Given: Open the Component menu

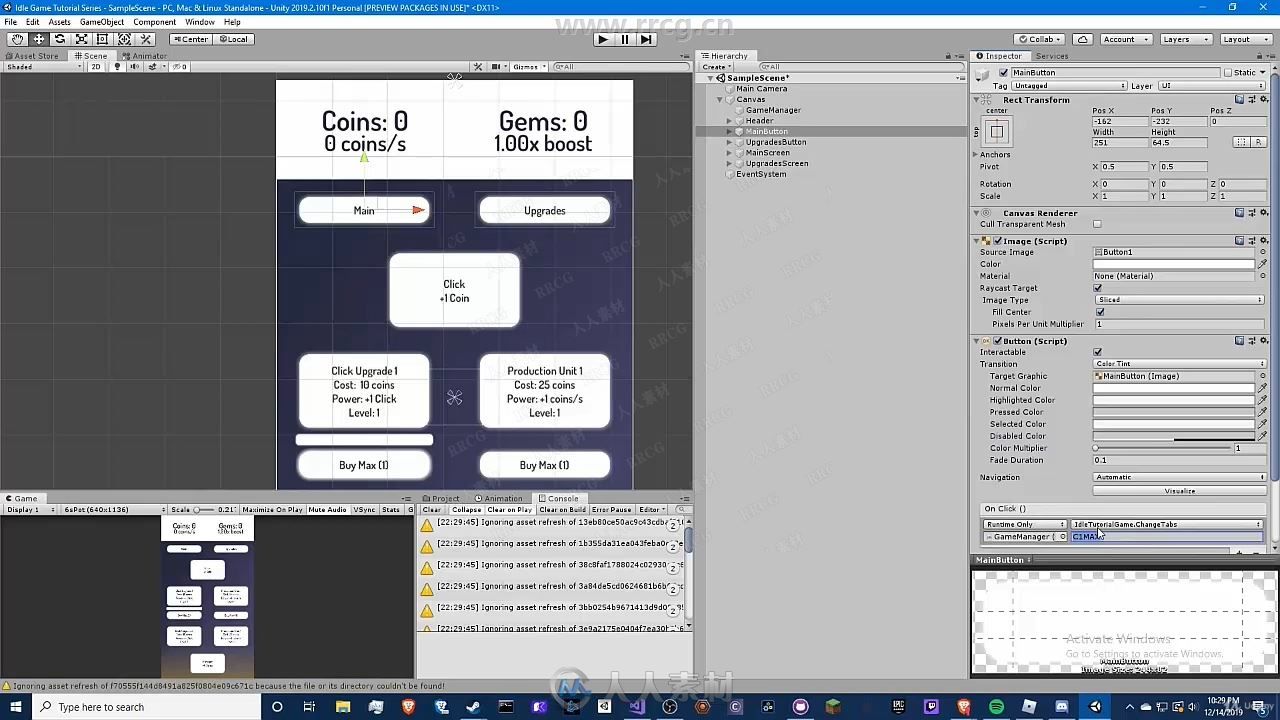Looking at the screenshot, I should (154, 22).
